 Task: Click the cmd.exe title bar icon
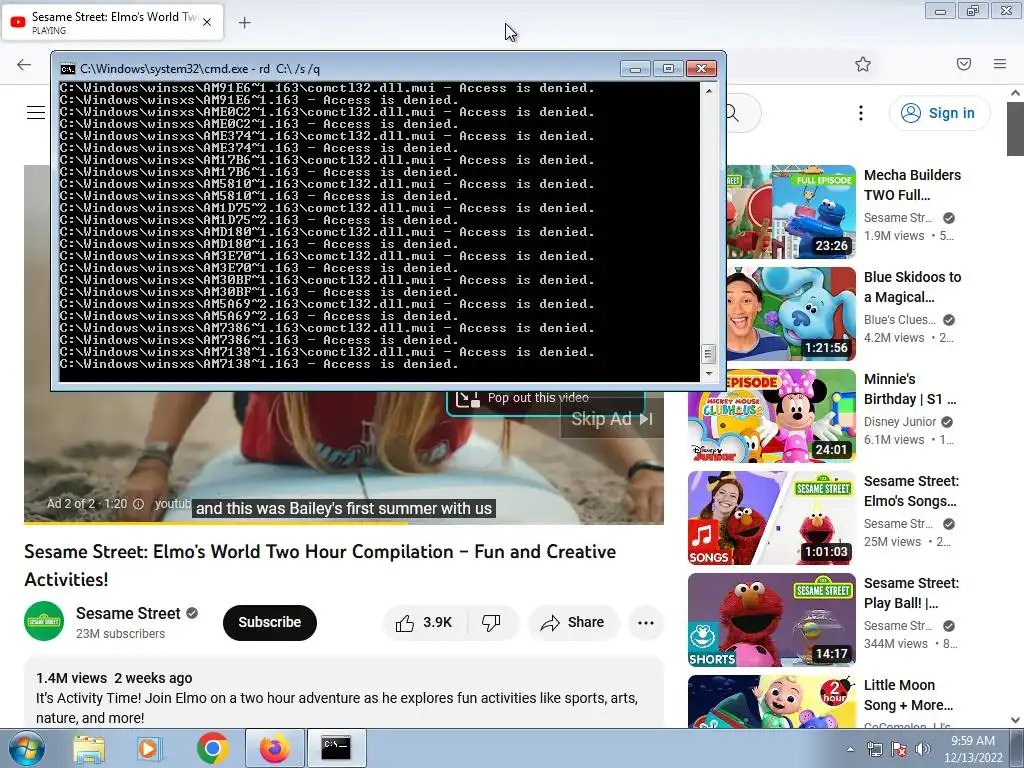[x=67, y=69]
